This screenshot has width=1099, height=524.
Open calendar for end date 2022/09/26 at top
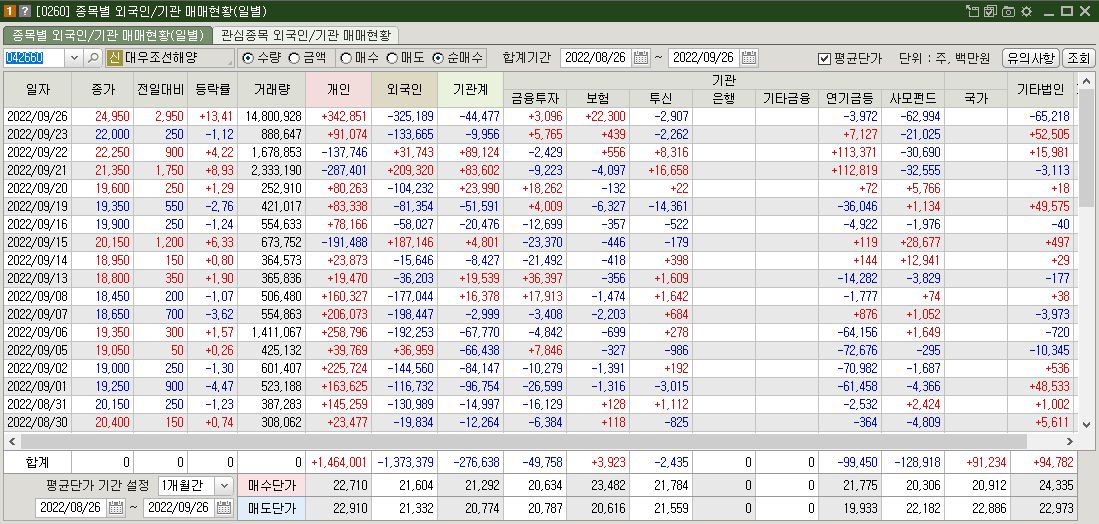pos(749,58)
